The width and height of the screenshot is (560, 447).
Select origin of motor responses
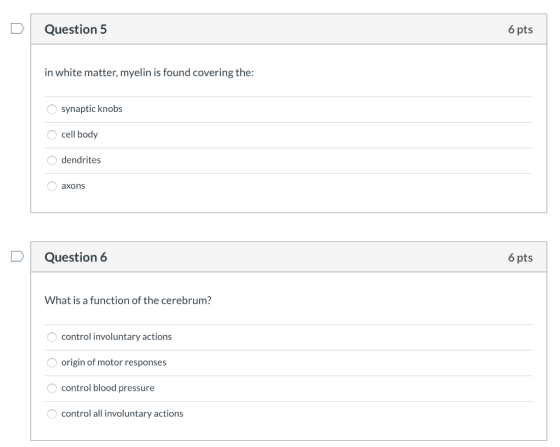[52, 363]
